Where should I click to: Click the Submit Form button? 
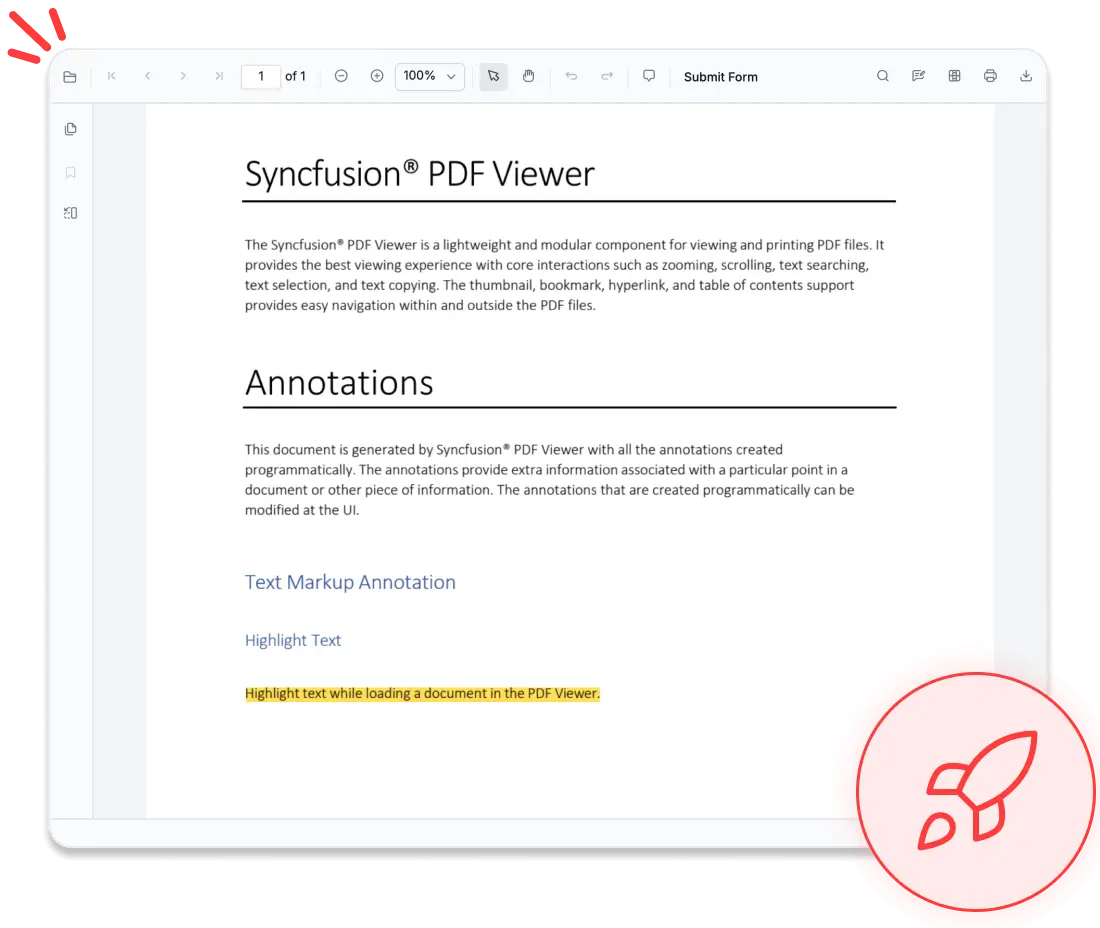point(720,76)
